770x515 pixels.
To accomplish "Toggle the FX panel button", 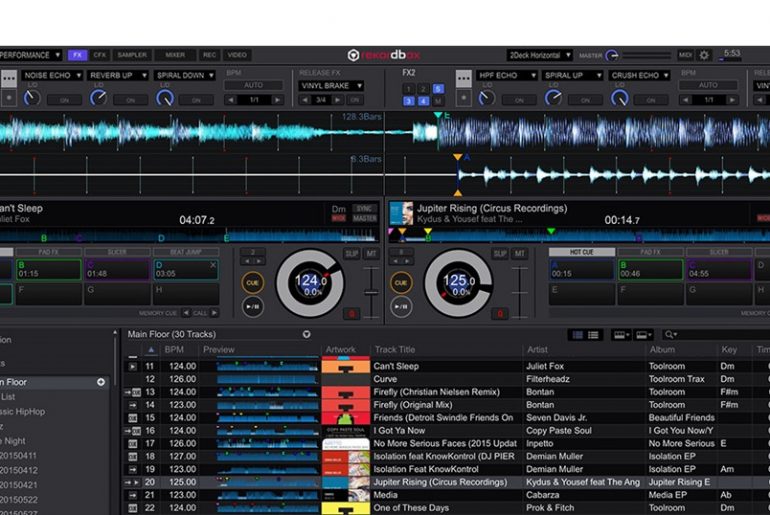I will point(77,55).
